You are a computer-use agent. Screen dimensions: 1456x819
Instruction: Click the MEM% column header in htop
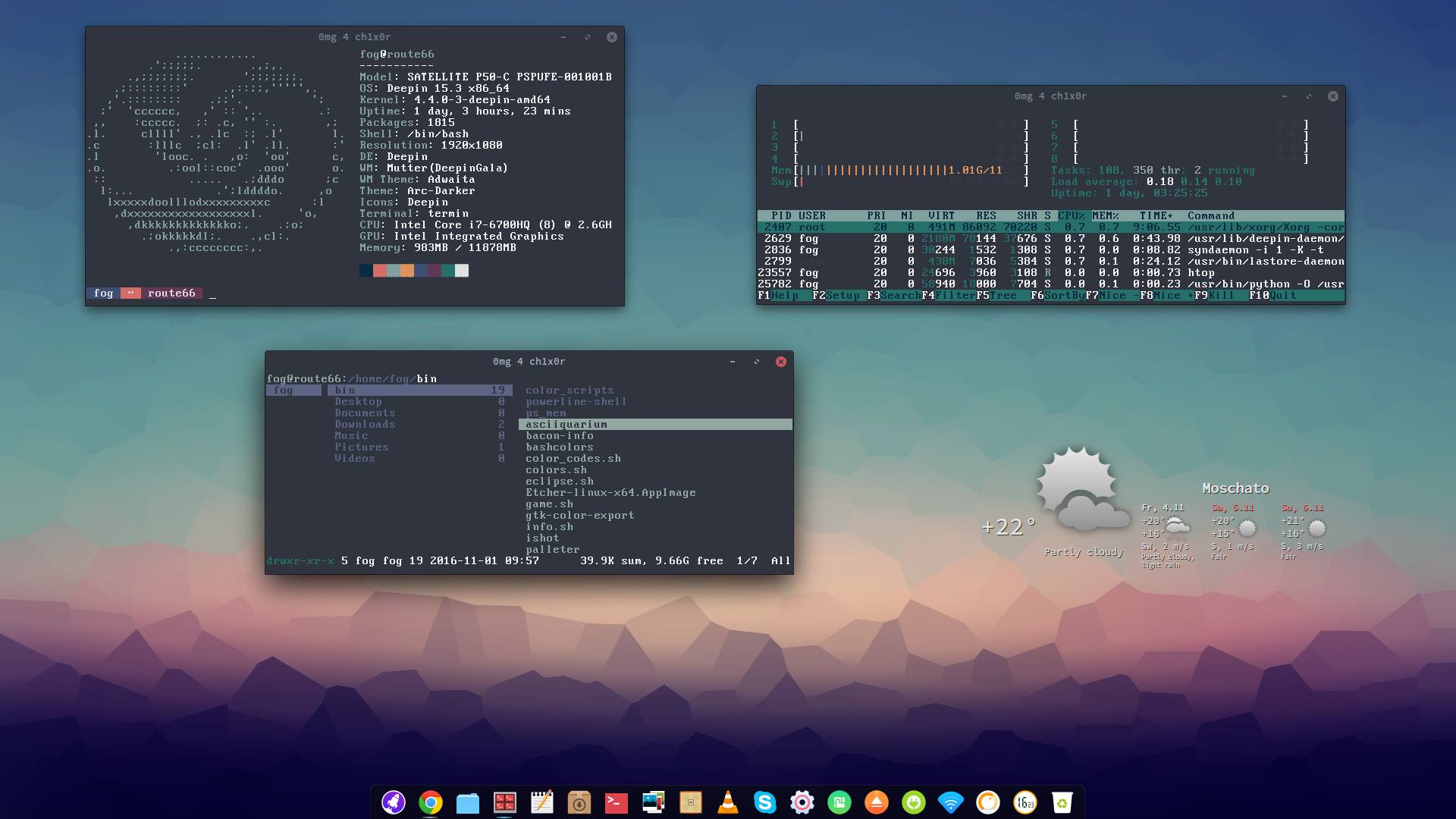[x=1105, y=216]
